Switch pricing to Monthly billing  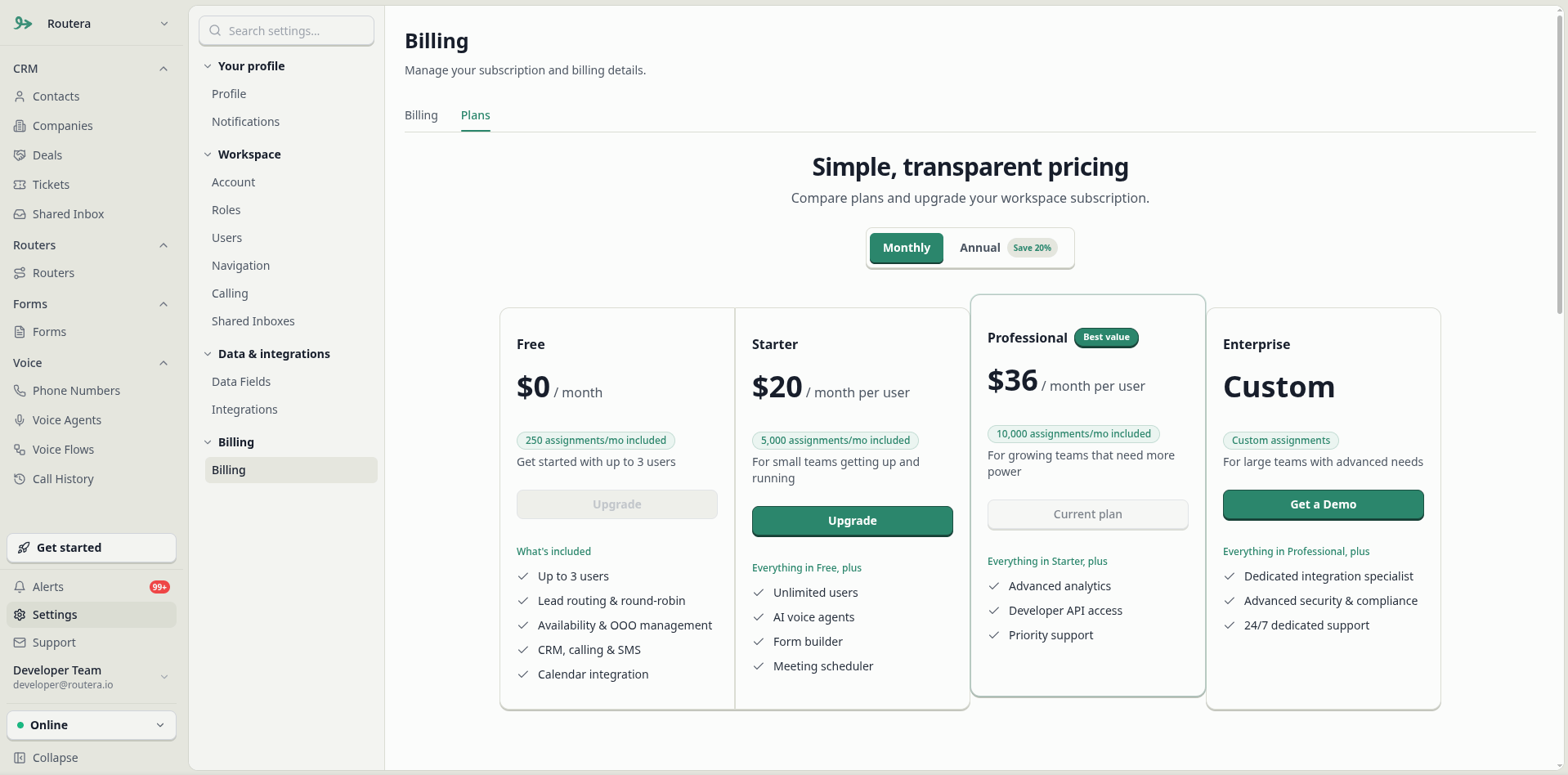click(x=906, y=248)
